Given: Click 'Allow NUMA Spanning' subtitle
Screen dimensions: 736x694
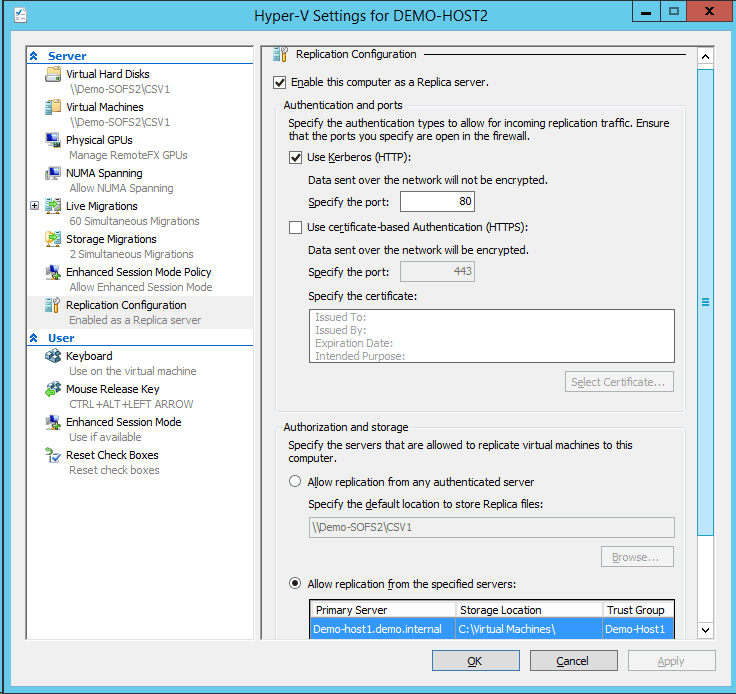Looking at the screenshot, I should tap(121, 188).
